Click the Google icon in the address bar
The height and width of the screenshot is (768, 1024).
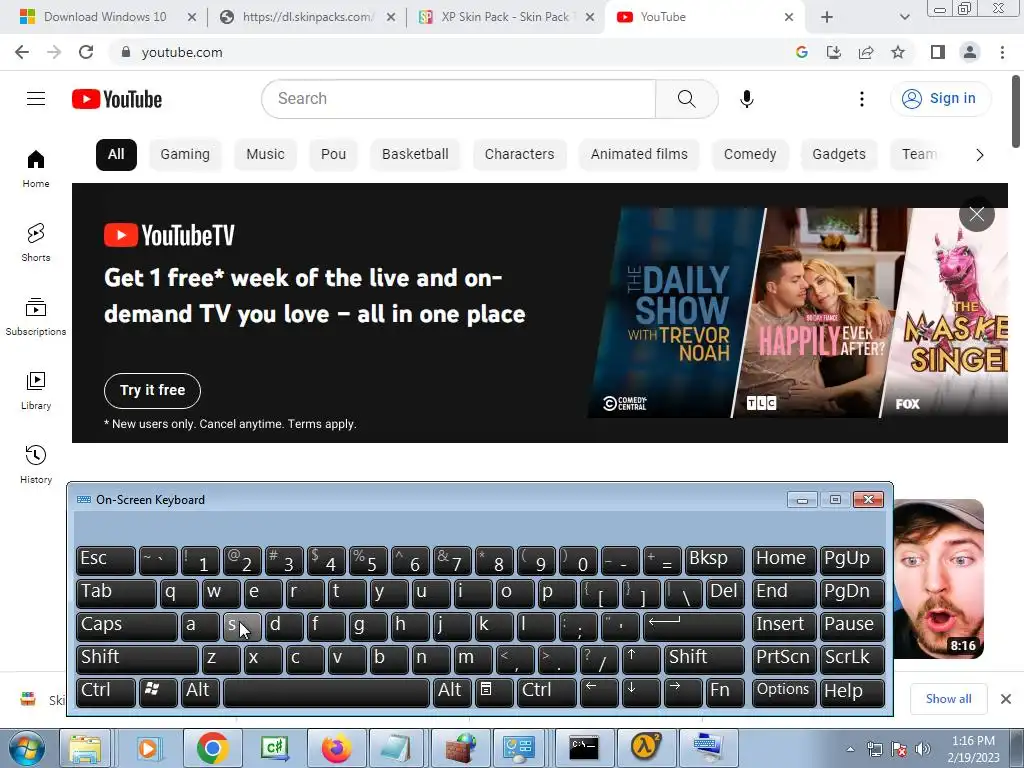(801, 52)
